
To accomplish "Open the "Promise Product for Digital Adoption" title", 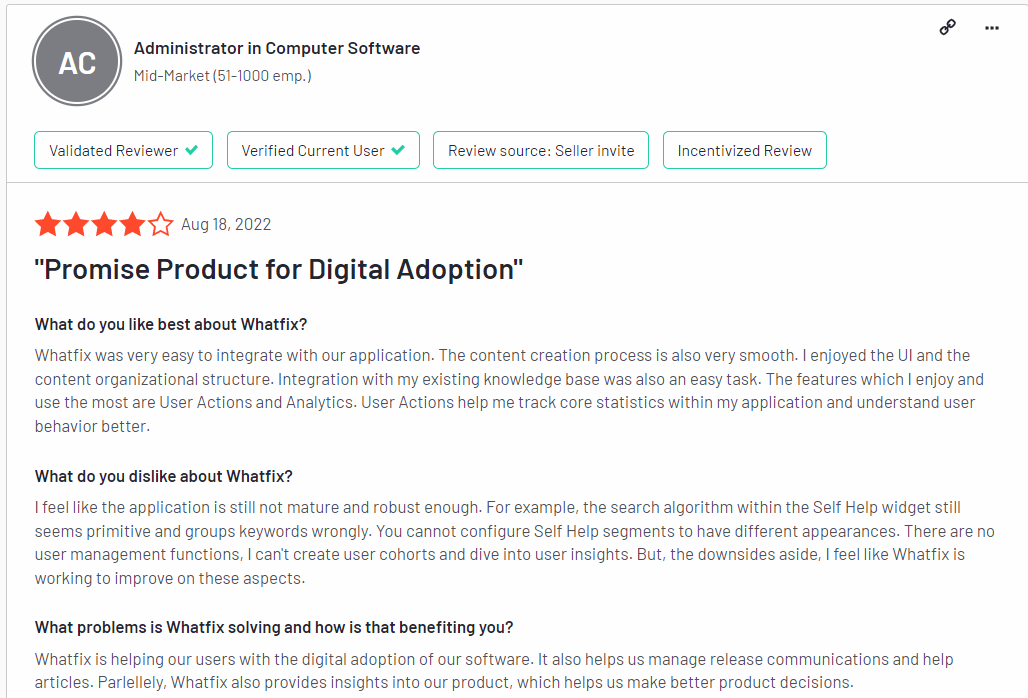I will [x=279, y=269].
